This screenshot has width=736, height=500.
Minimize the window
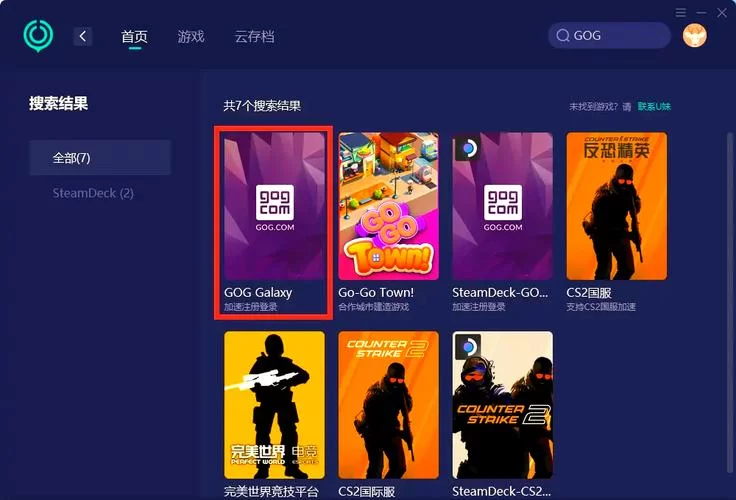point(701,13)
